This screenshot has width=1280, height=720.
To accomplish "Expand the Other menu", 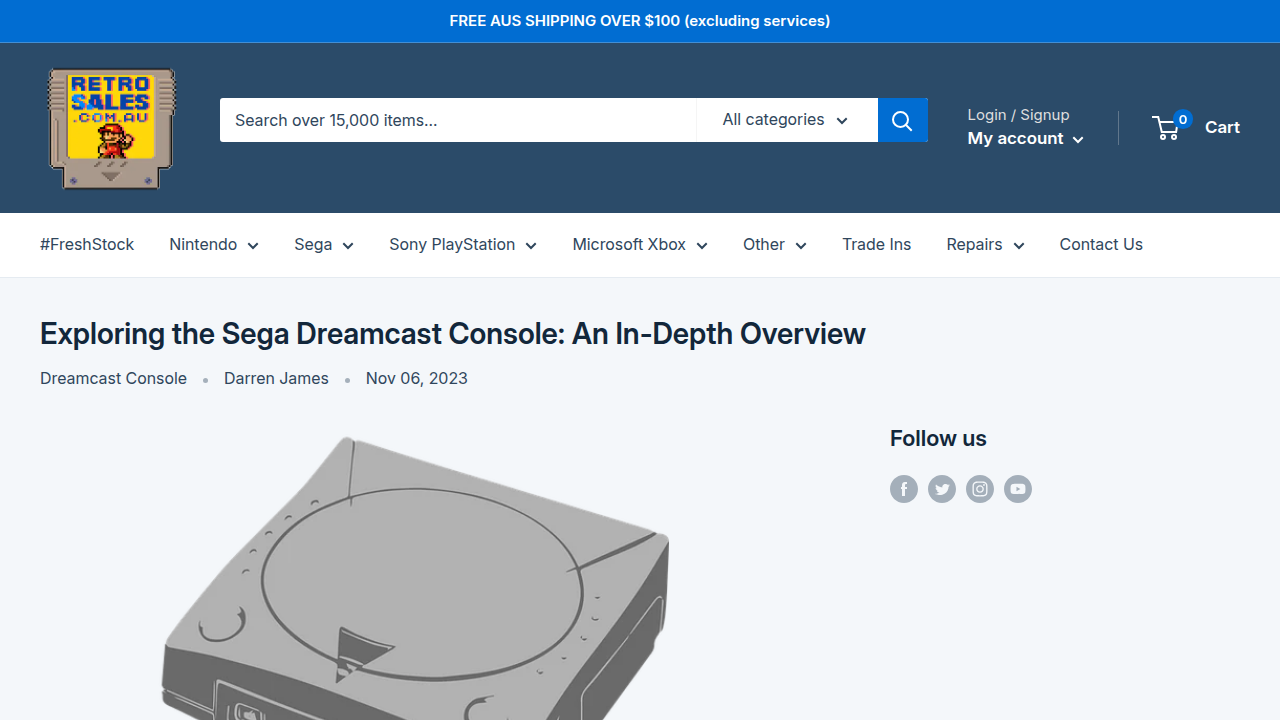I will tap(775, 245).
